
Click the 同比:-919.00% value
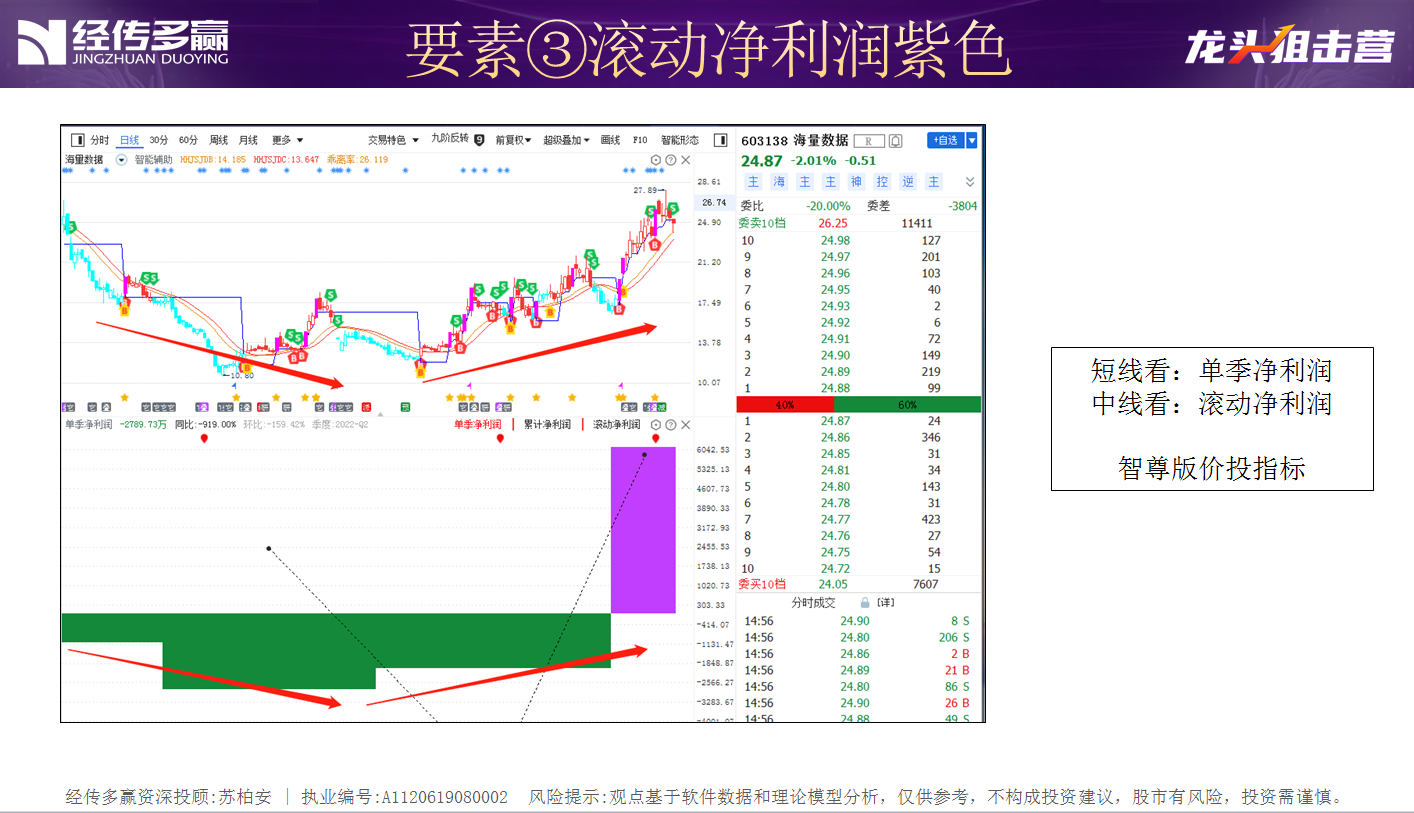pyautogui.click(x=206, y=424)
